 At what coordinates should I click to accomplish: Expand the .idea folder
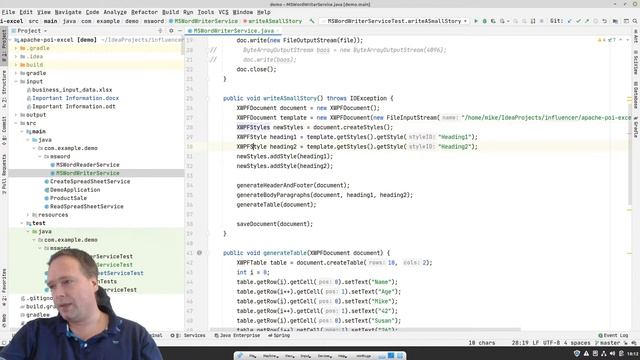click(16, 56)
